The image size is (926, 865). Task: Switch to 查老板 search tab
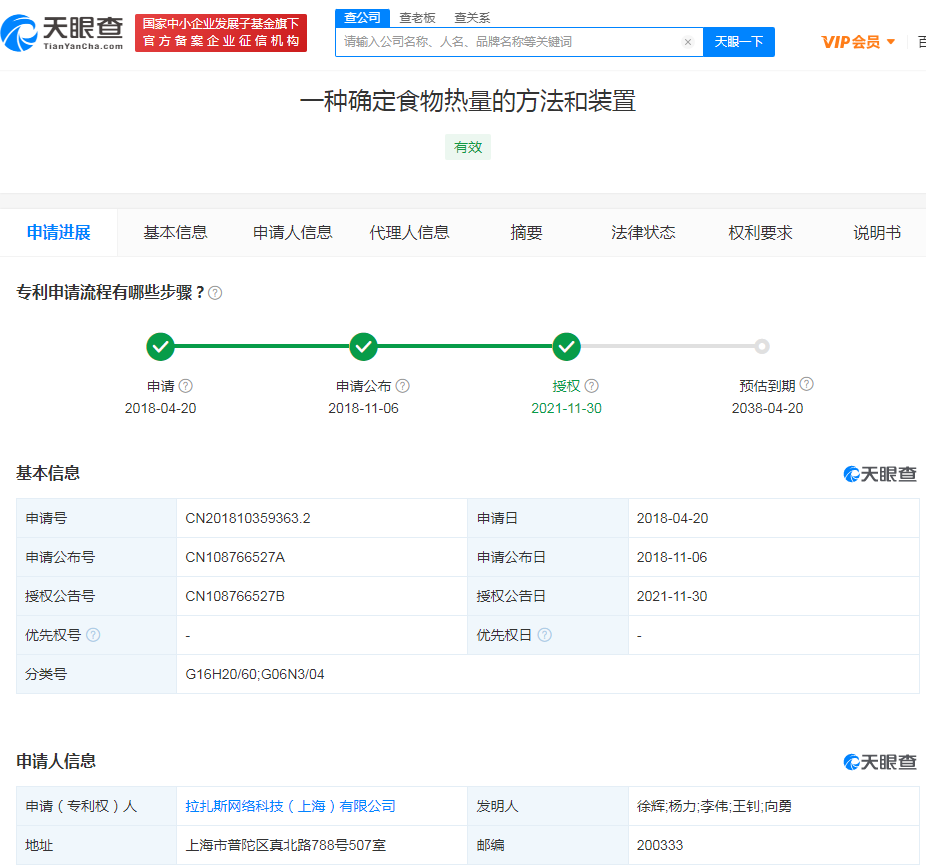pos(417,18)
